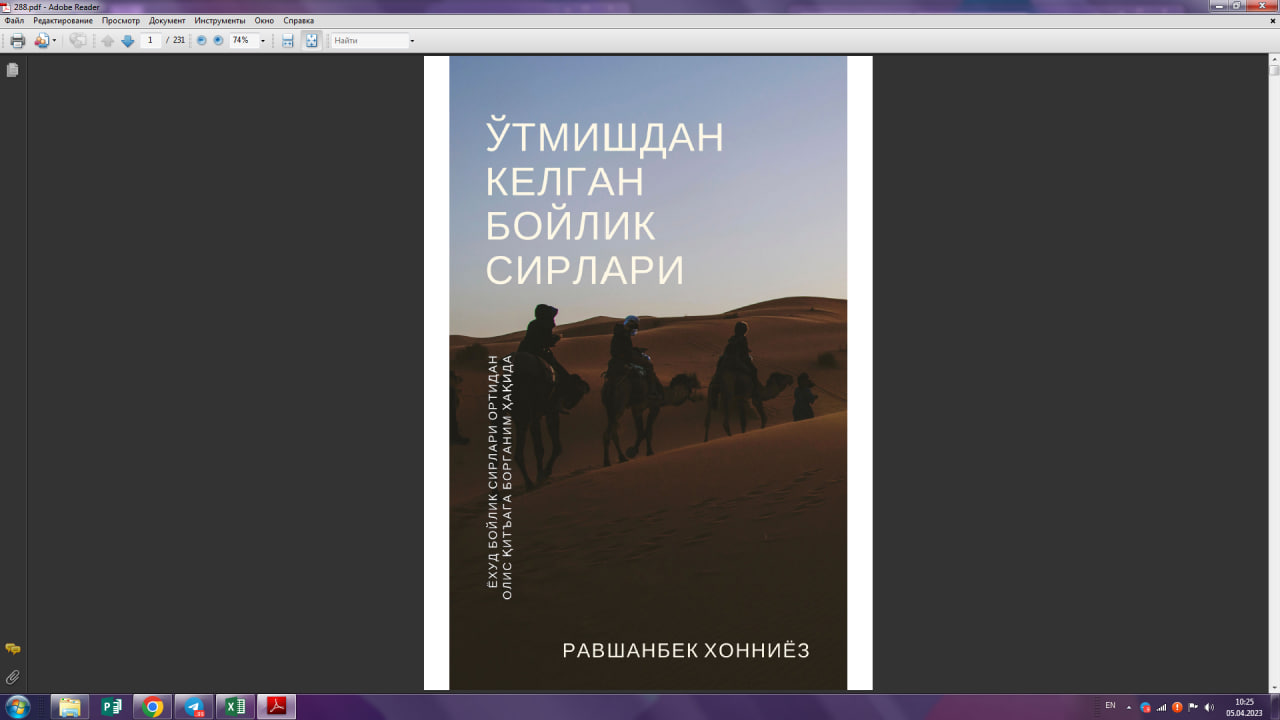Click the Найти search text field
The height and width of the screenshot is (720, 1280).
369,41
